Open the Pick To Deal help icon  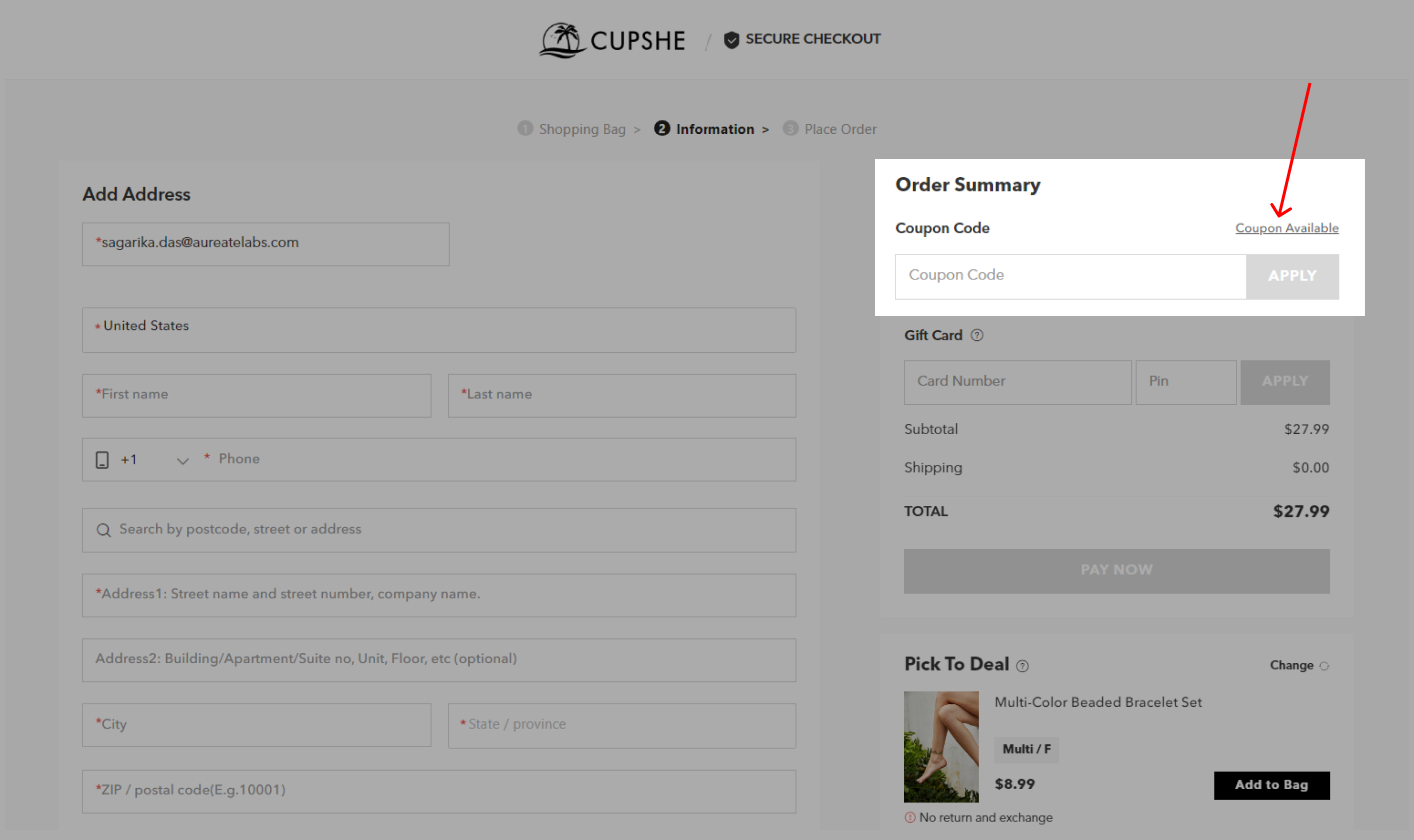click(x=1022, y=666)
